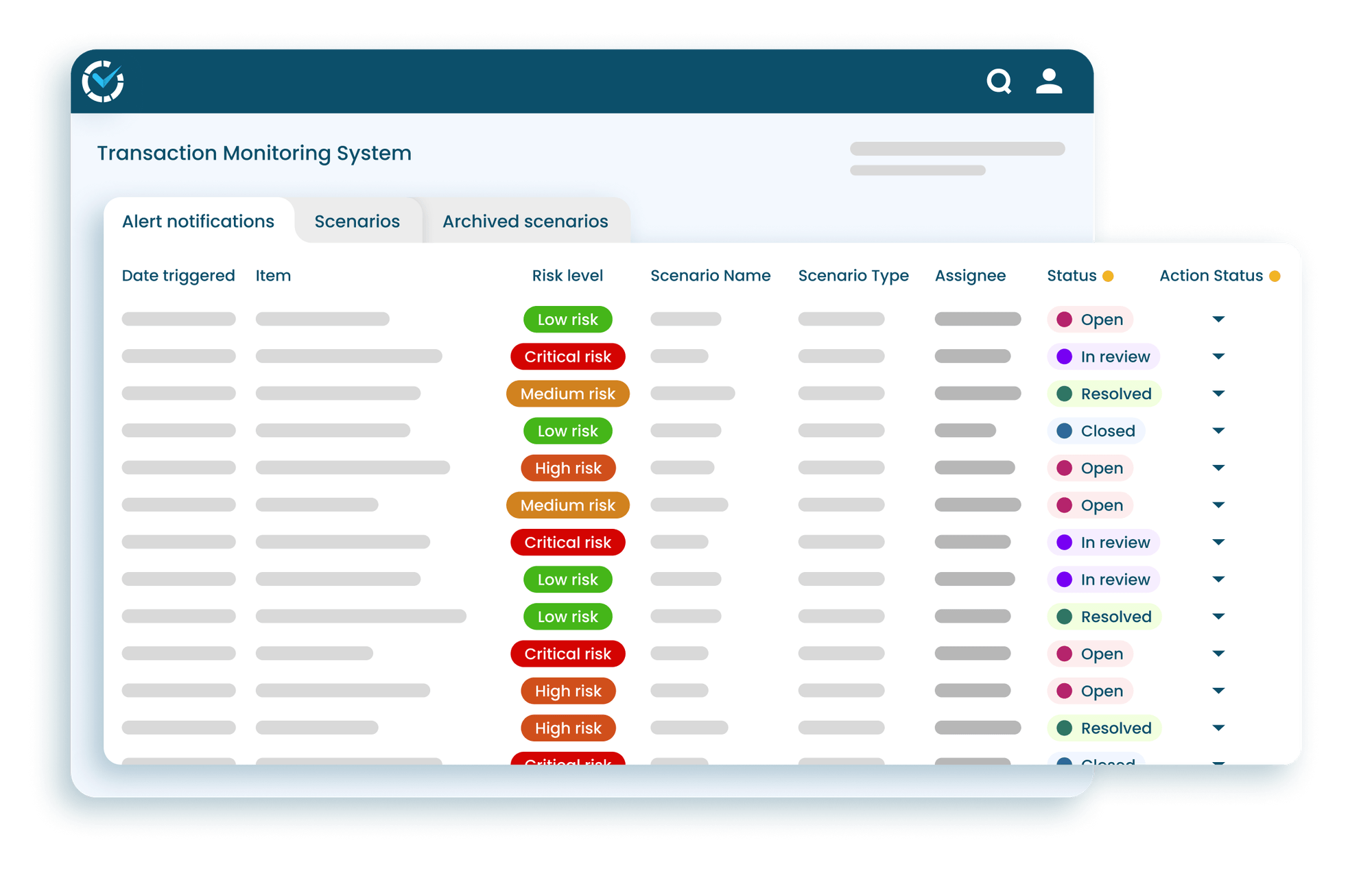Click the yellow dot next to Action Status

1275,276
